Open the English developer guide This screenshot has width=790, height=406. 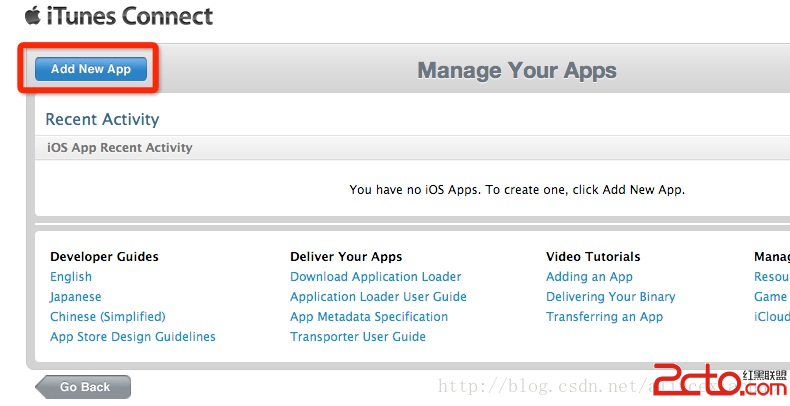coord(71,277)
